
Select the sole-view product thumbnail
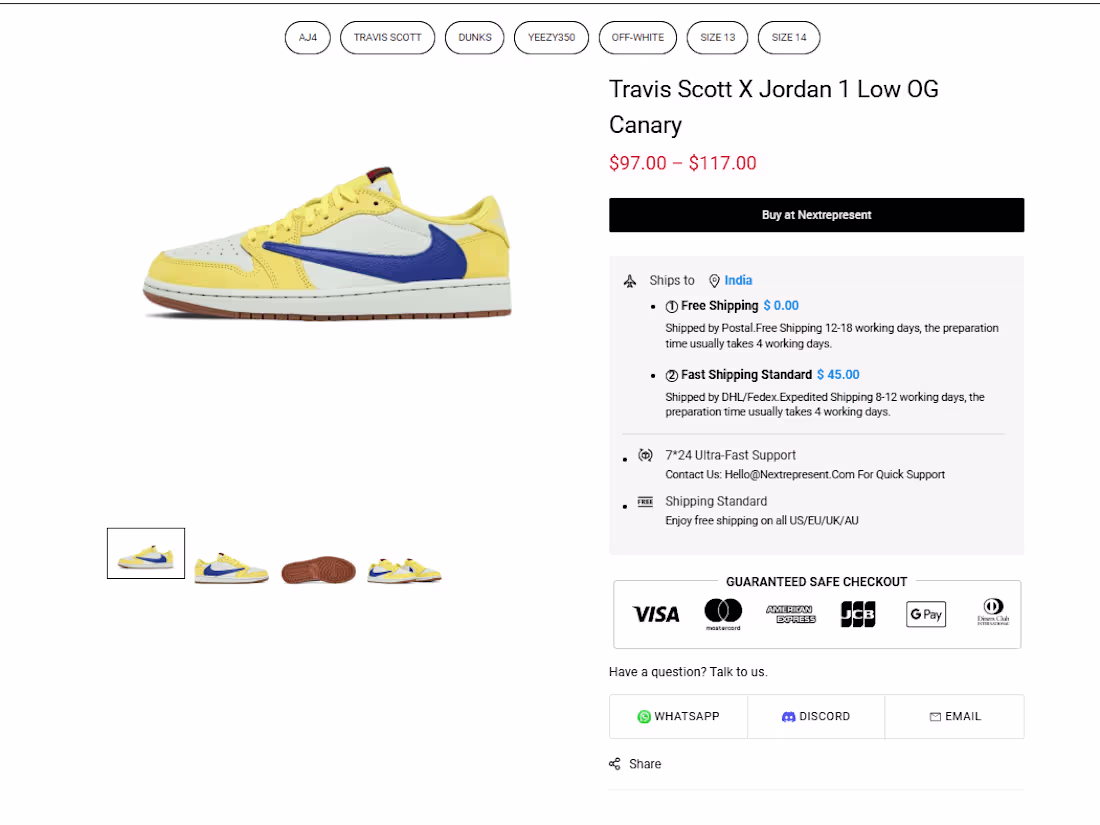tap(317, 560)
